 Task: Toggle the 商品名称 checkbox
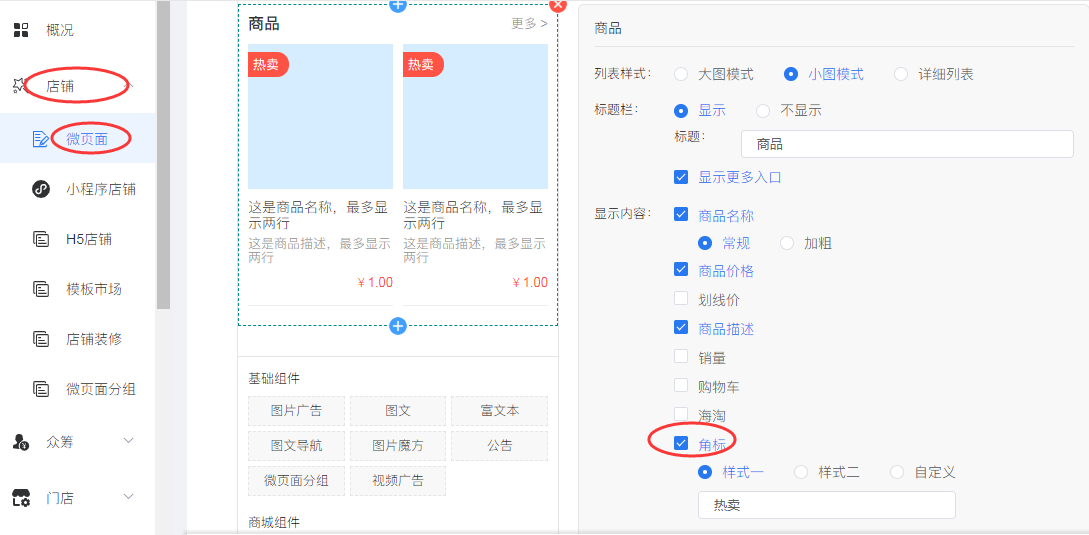click(x=681, y=215)
